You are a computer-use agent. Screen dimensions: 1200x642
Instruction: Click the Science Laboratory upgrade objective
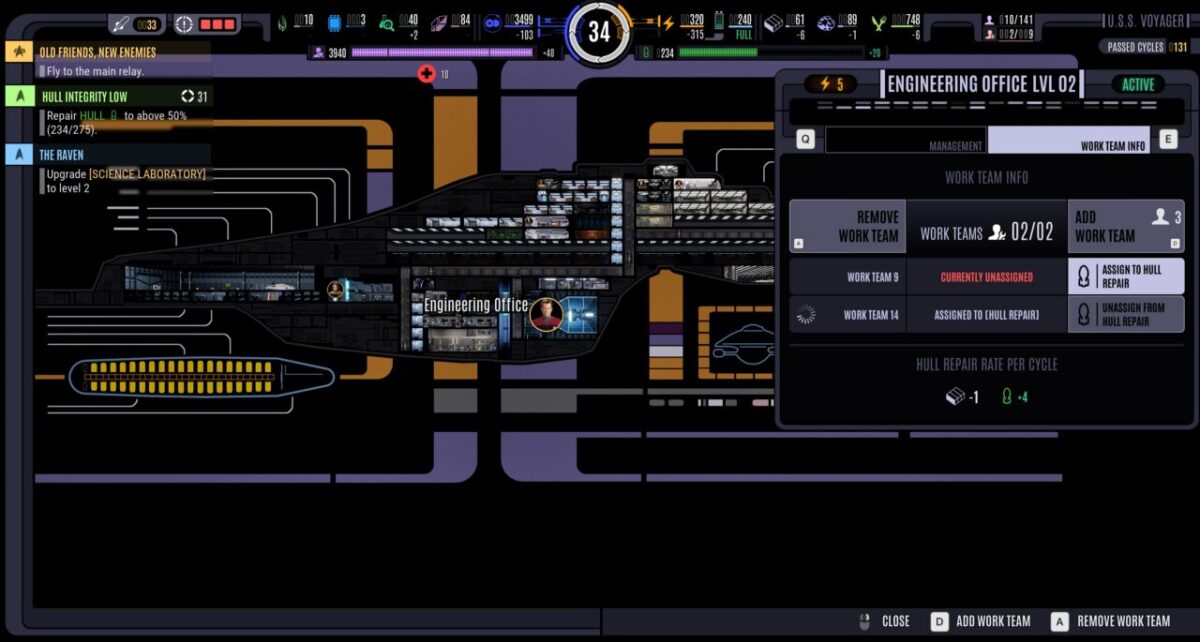pyautogui.click(x=126, y=180)
